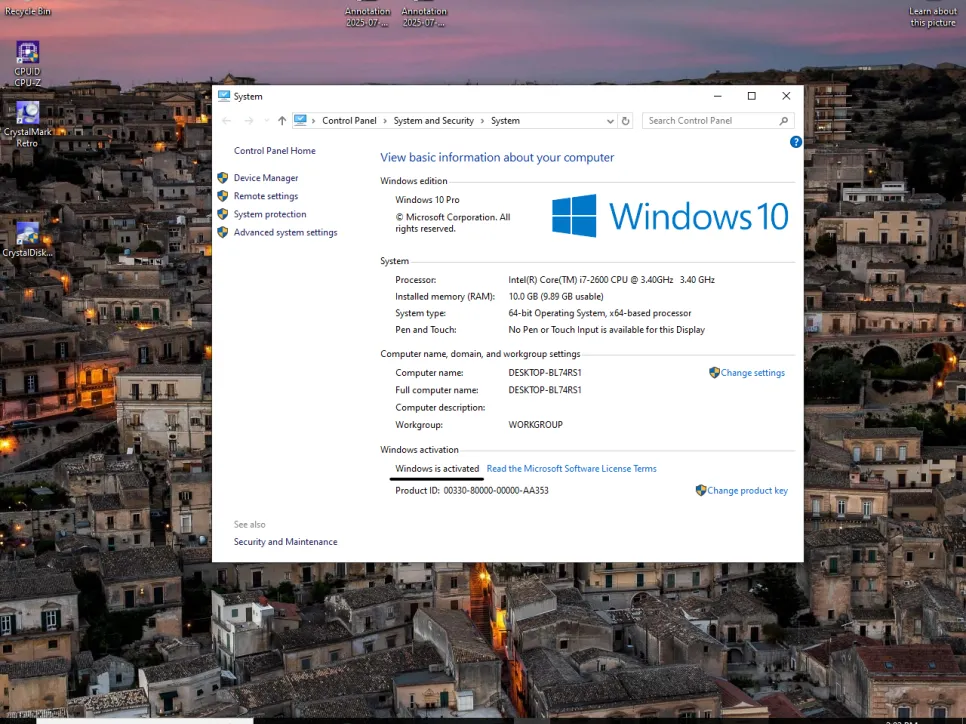Open second Annotation 2025-07 desktop file
Viewport: 966px width, 724px height.
pyautogui.click(x=424, y=15)
